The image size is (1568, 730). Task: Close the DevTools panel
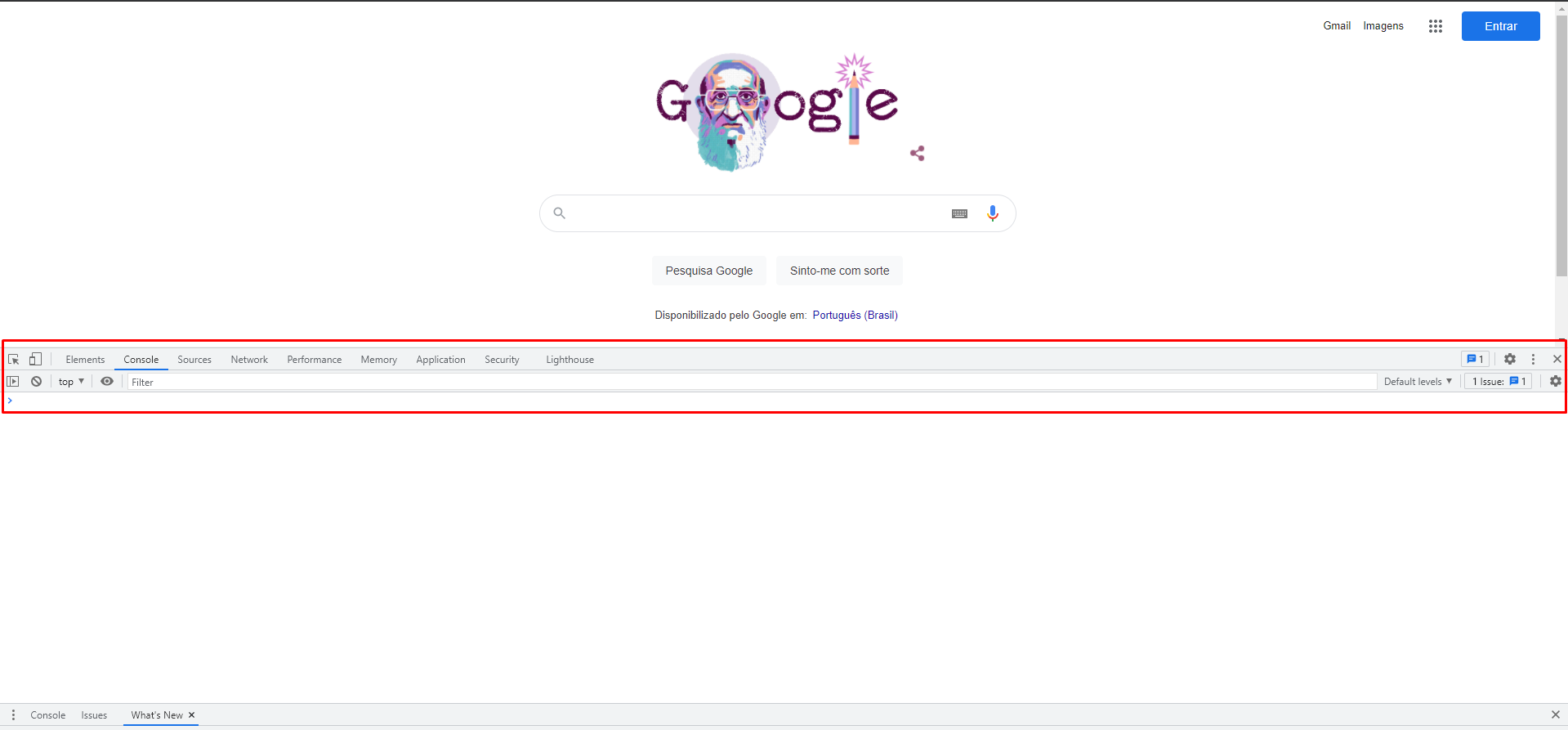[x=1557, y=359]
